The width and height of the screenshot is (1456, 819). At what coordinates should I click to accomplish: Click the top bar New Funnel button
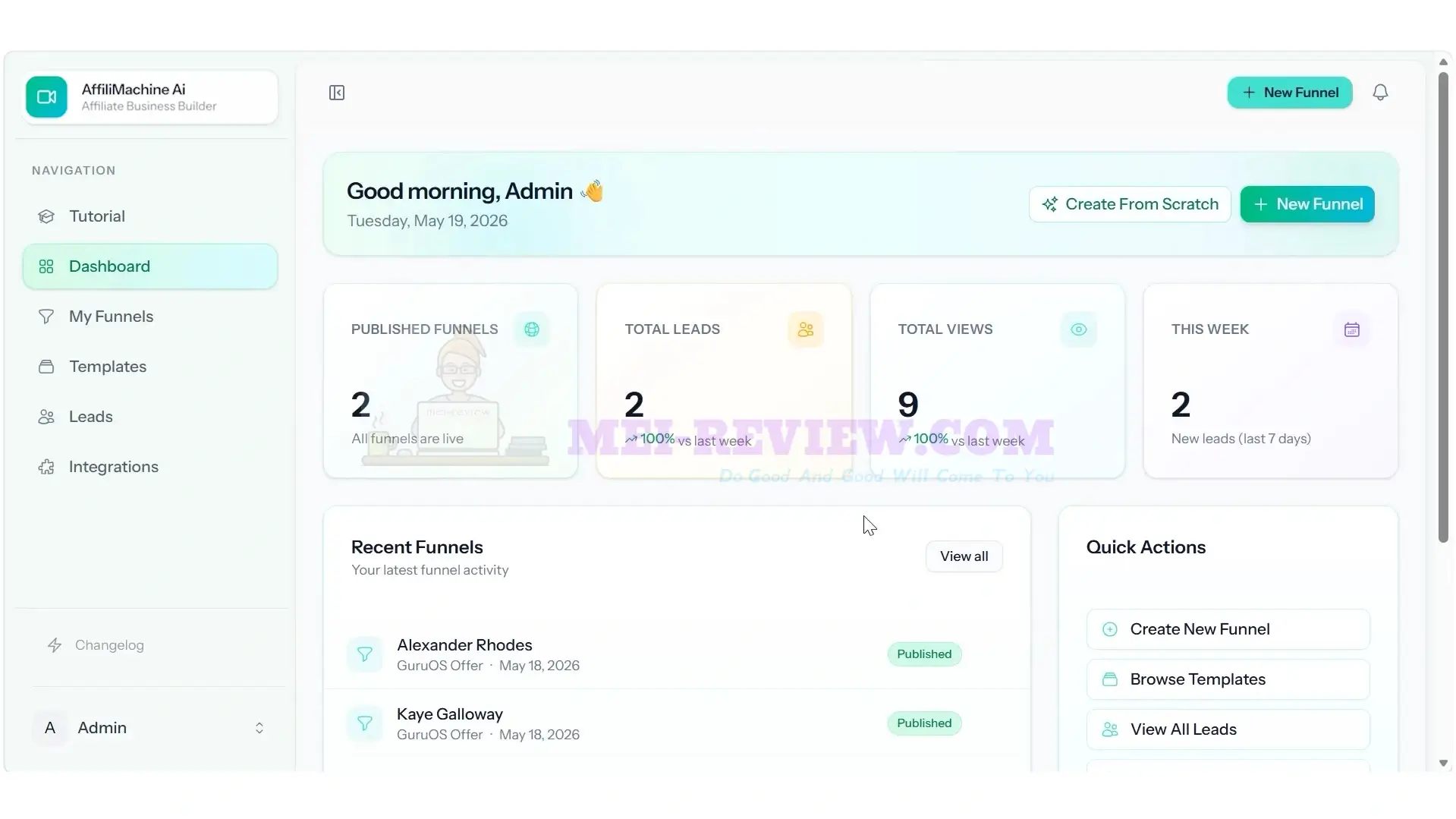pos(1290,93)
